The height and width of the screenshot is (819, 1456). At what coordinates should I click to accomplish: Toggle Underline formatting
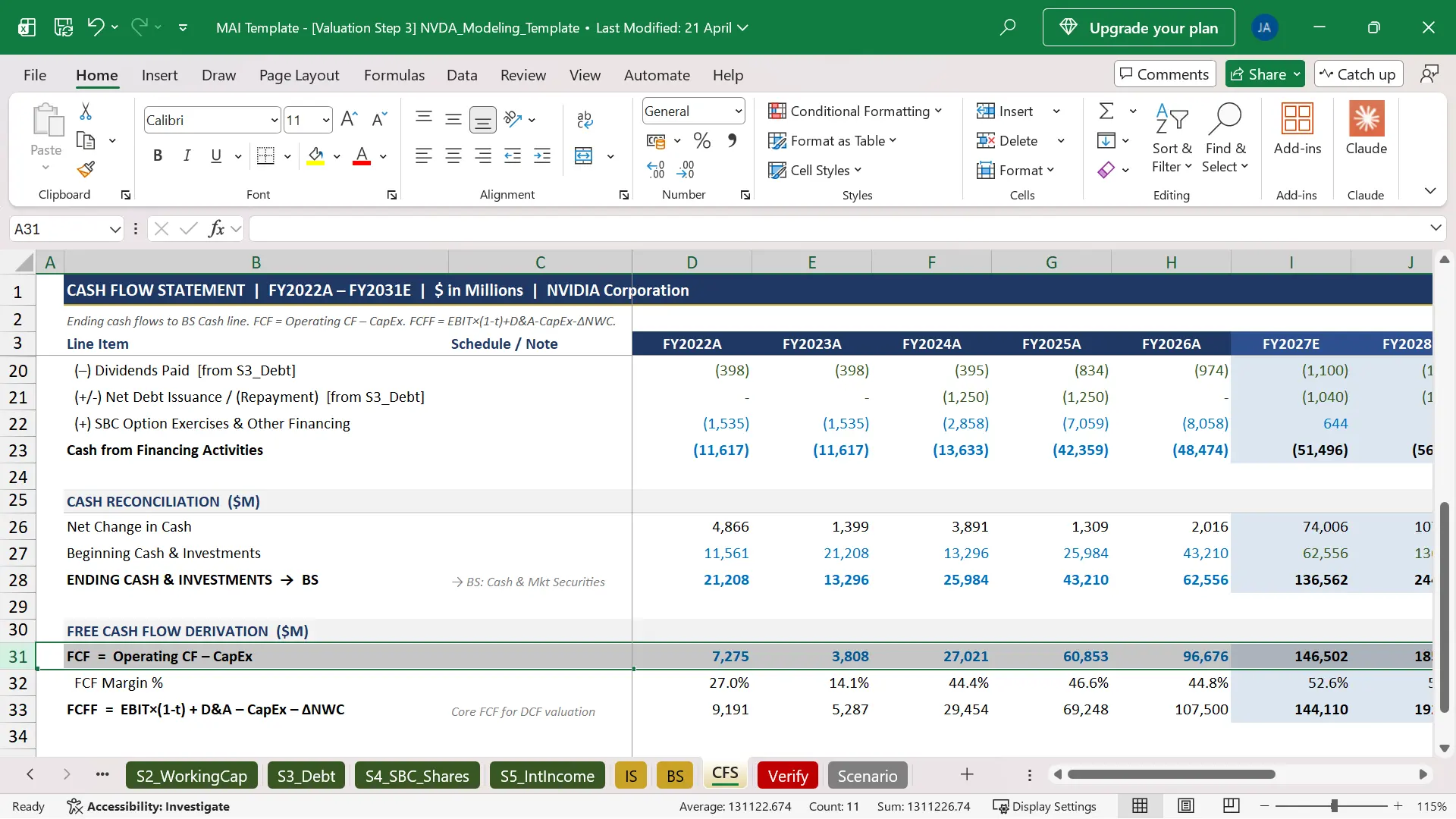[216, 155]
